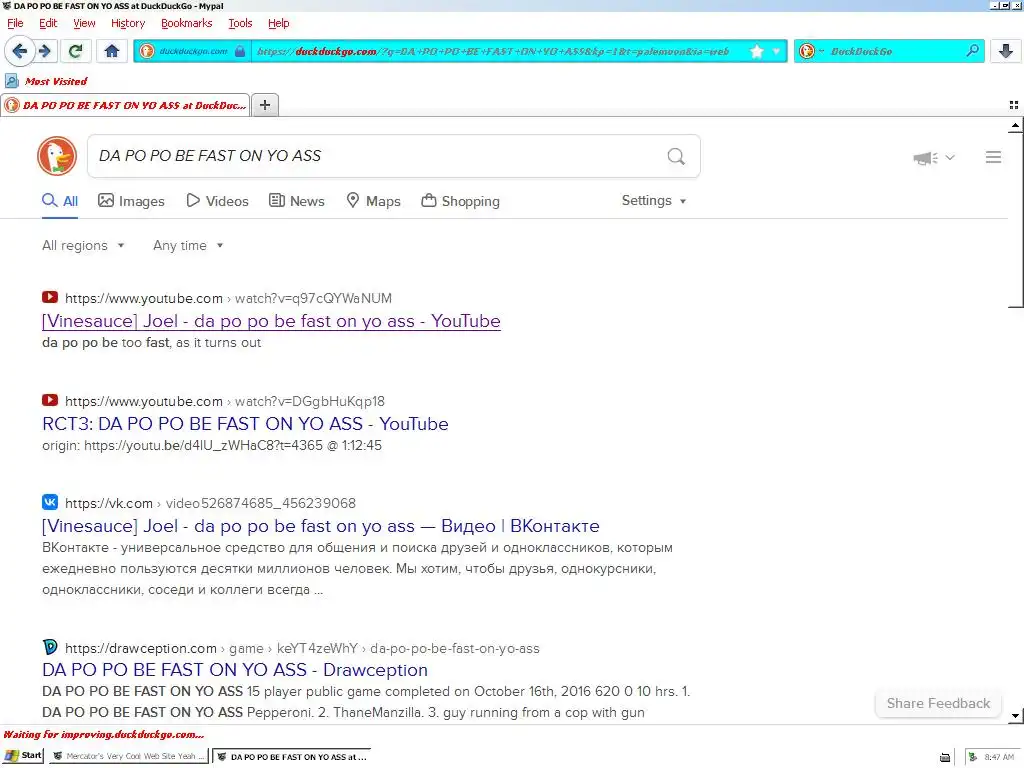Switch to the Maps results tab
1024x768 pixels.
pos(373,201)
